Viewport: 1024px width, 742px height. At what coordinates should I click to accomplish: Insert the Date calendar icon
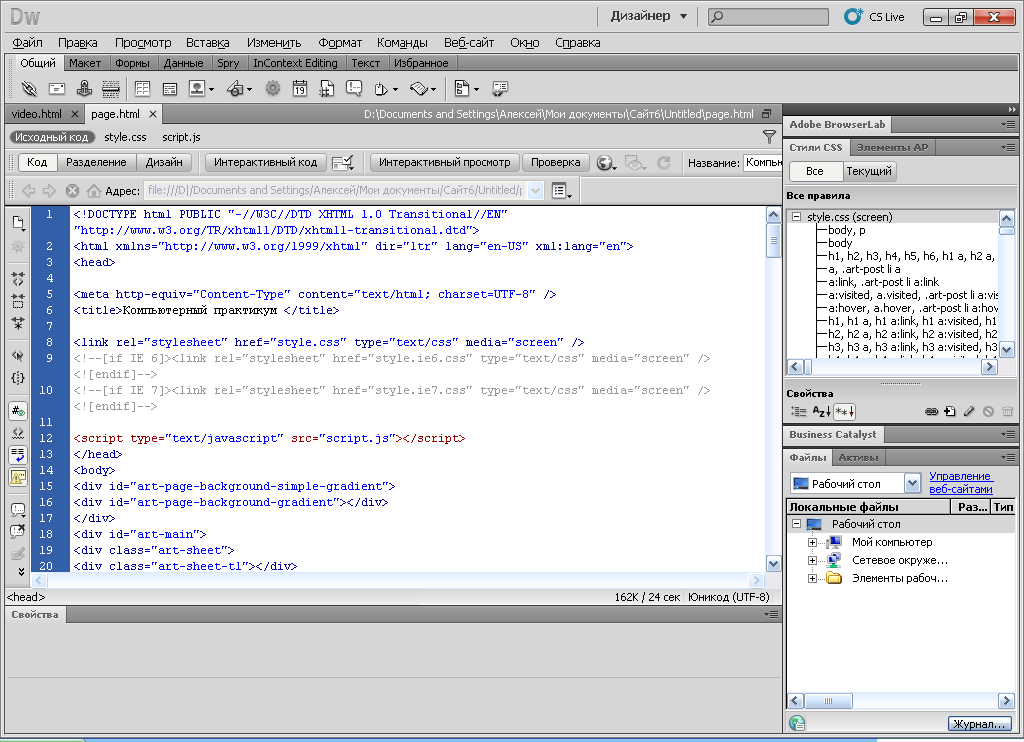point(300,88)
